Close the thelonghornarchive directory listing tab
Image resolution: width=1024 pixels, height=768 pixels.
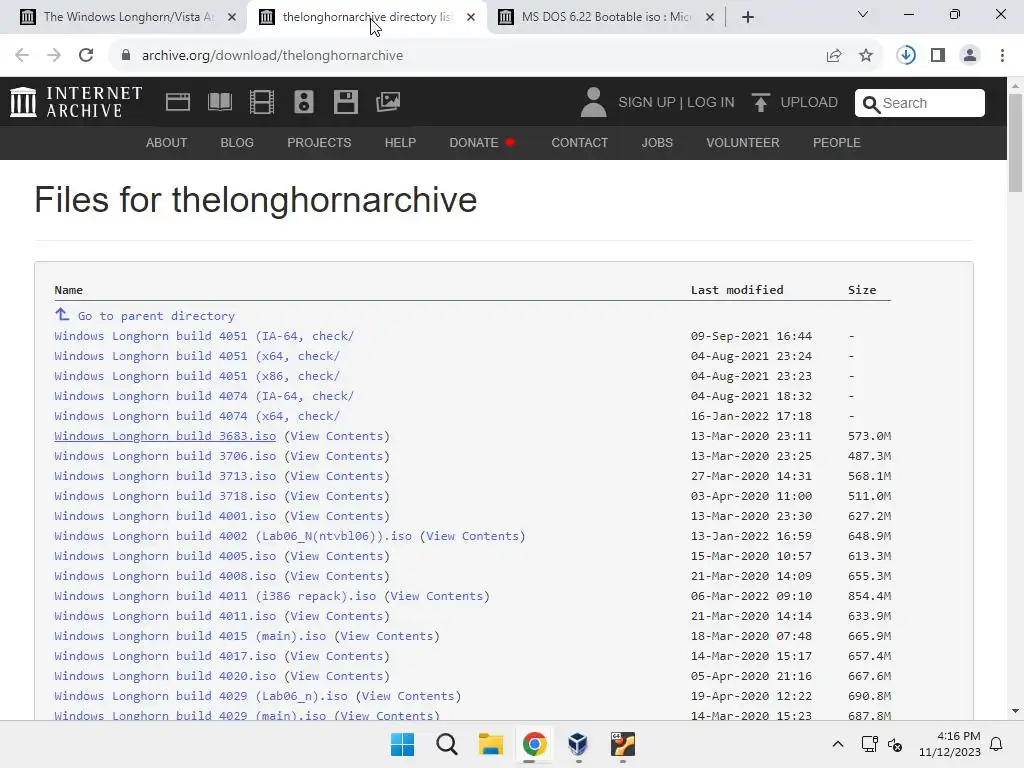471,17
